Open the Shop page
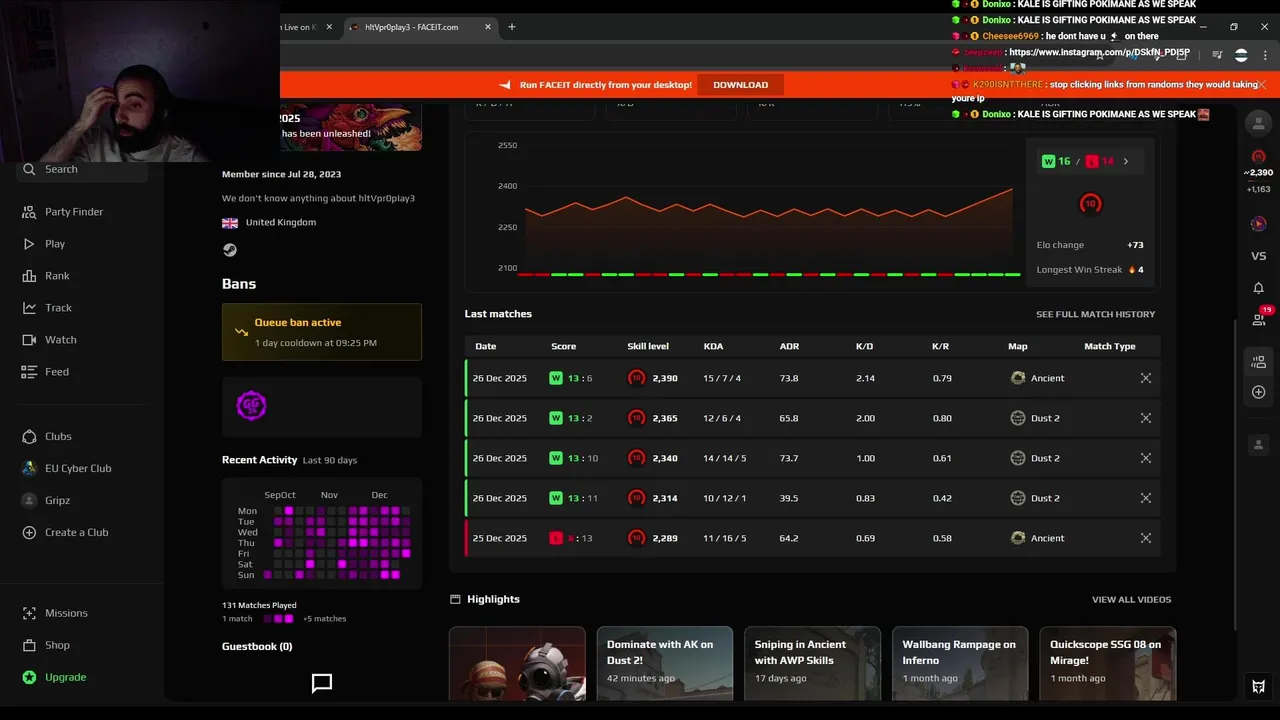1280x720 pixels. point(45,645)
